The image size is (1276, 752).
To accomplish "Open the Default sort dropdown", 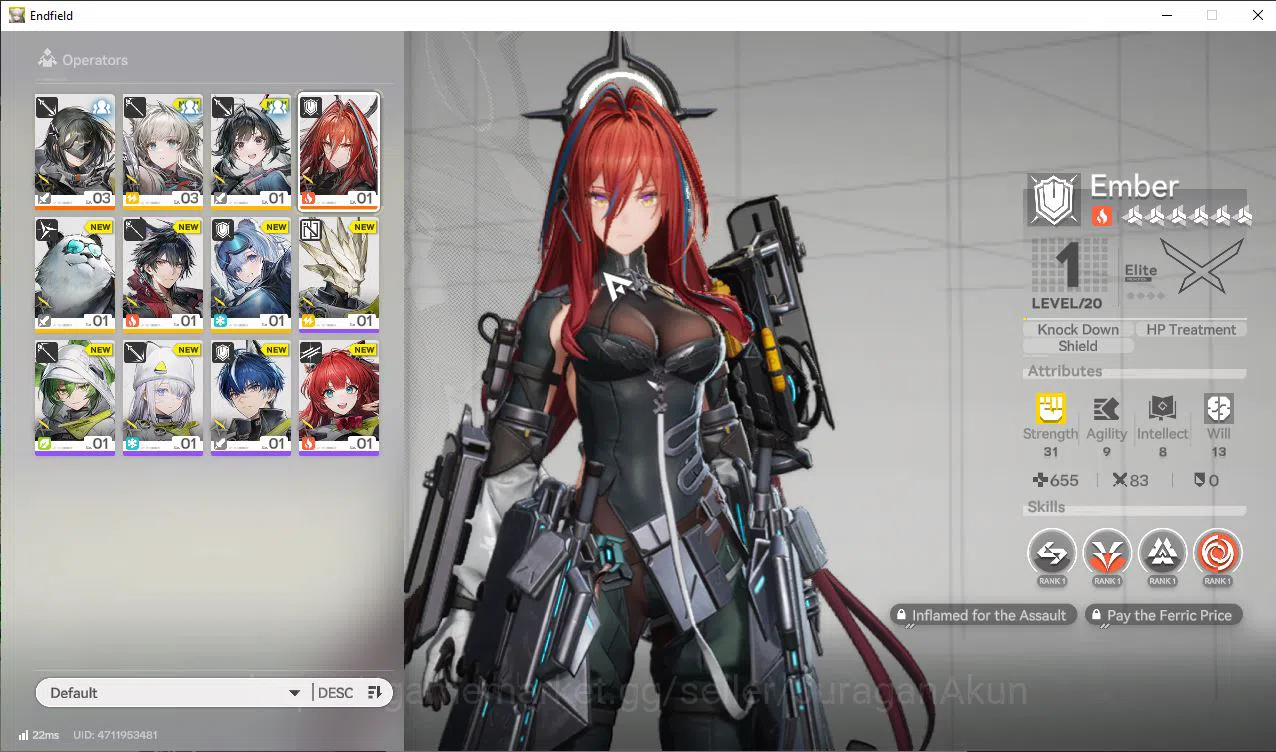I will pos(174,693).
